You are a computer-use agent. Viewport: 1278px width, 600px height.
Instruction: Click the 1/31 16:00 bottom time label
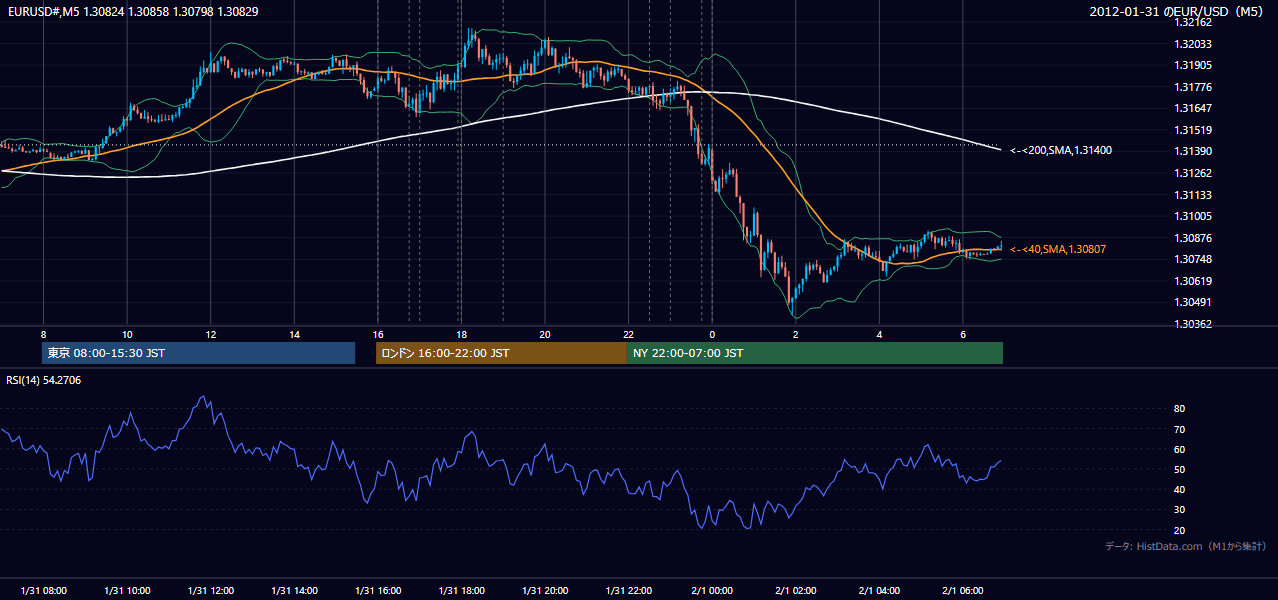(378, 591)
